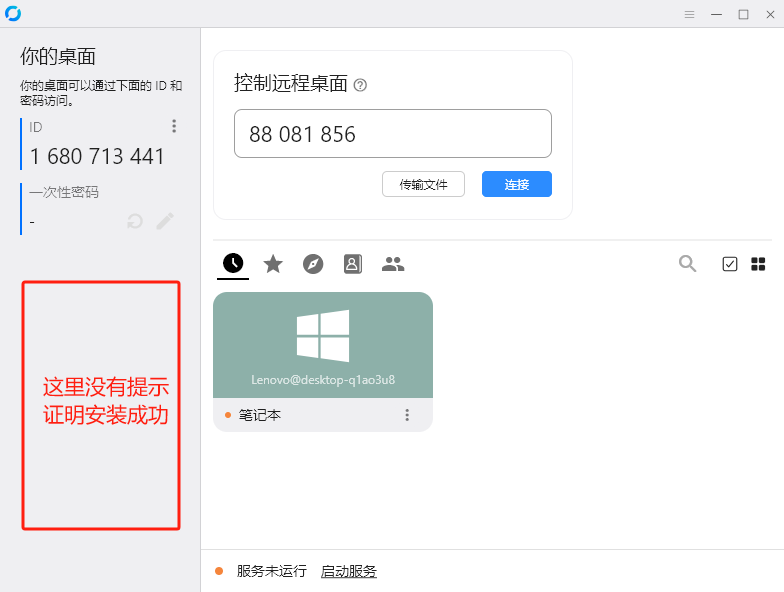Show help for 控制远程桌面
Viewport: 784px width, 592px height.
pos(360,86)
